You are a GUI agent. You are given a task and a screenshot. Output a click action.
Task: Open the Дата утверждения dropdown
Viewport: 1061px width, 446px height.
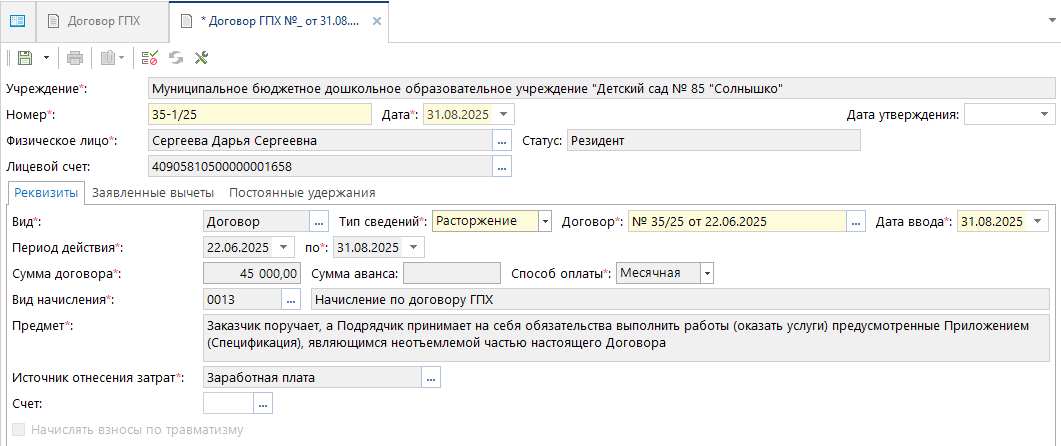point(1045,114)
